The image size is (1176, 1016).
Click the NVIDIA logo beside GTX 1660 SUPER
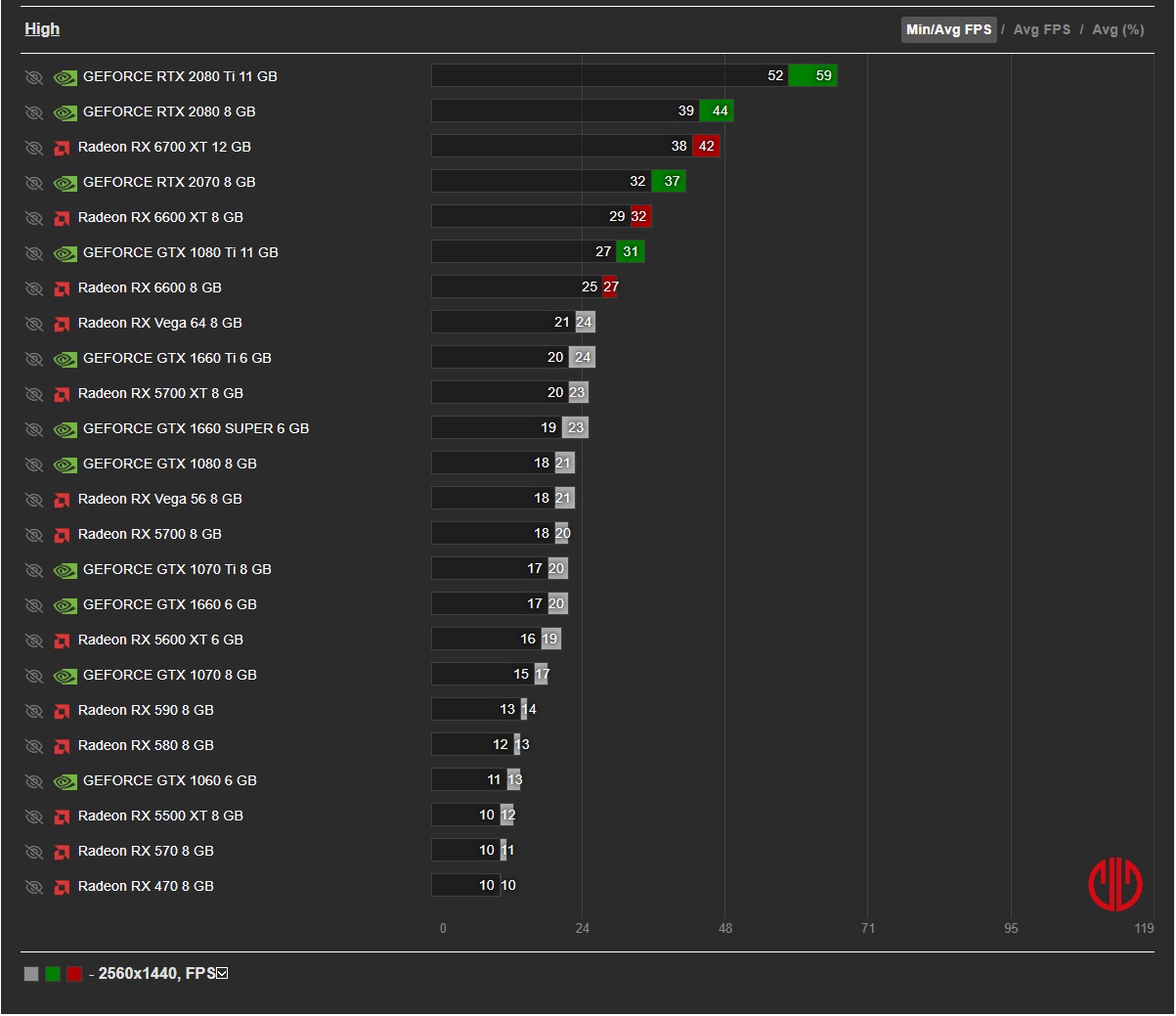pyautogui.click(x=65, y=429)
